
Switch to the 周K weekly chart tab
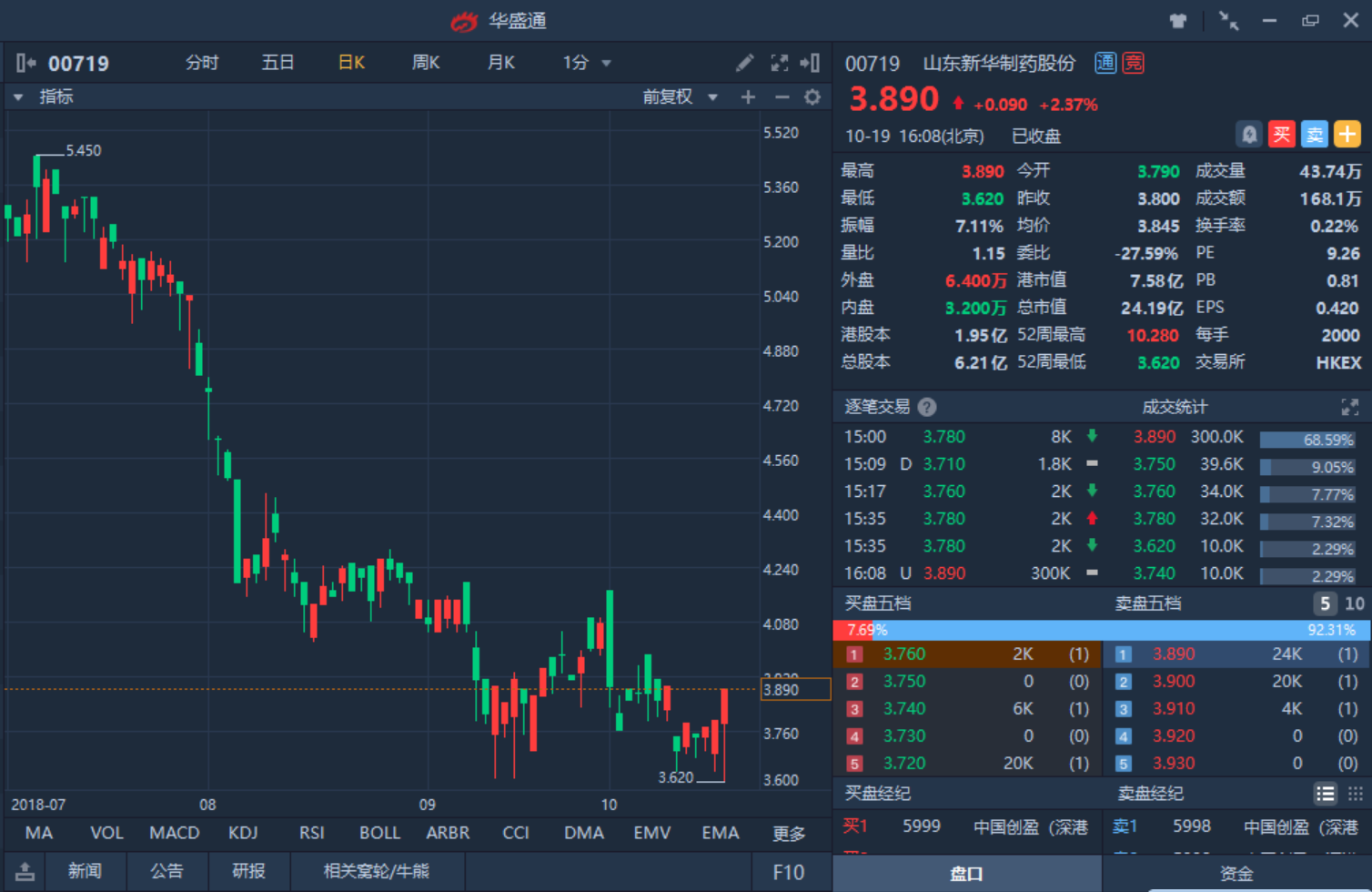pos(426,63)
